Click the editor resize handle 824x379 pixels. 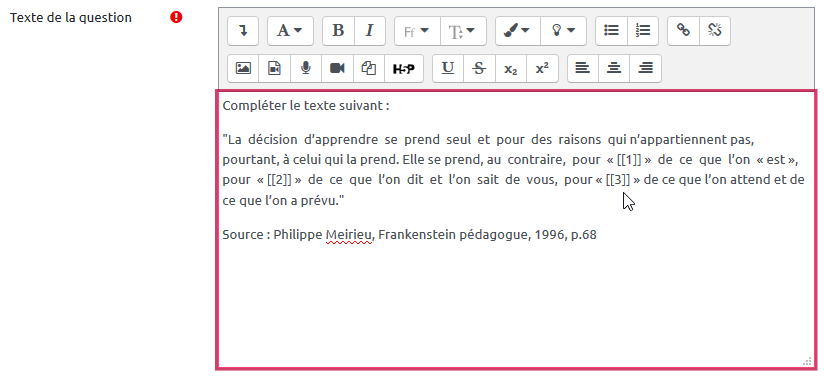(x=808, y=361)
